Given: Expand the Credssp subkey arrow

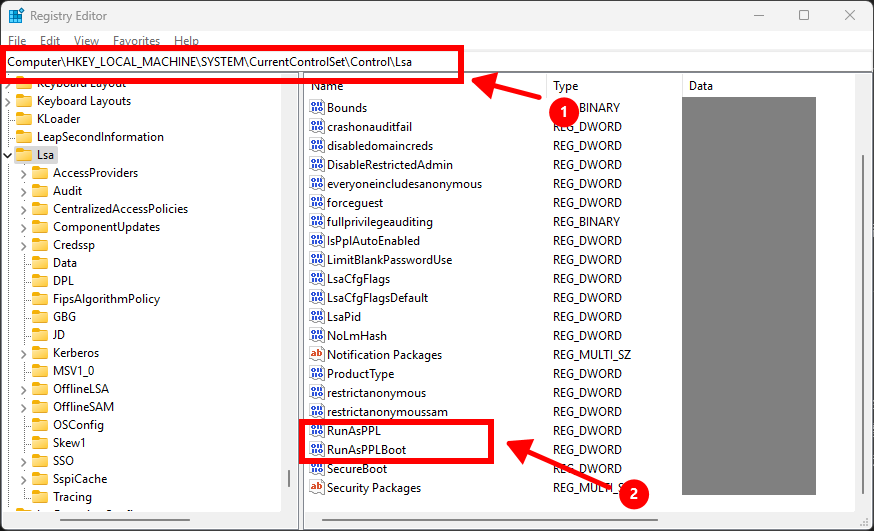Looking at the screenshot, I should pos(24,245).
